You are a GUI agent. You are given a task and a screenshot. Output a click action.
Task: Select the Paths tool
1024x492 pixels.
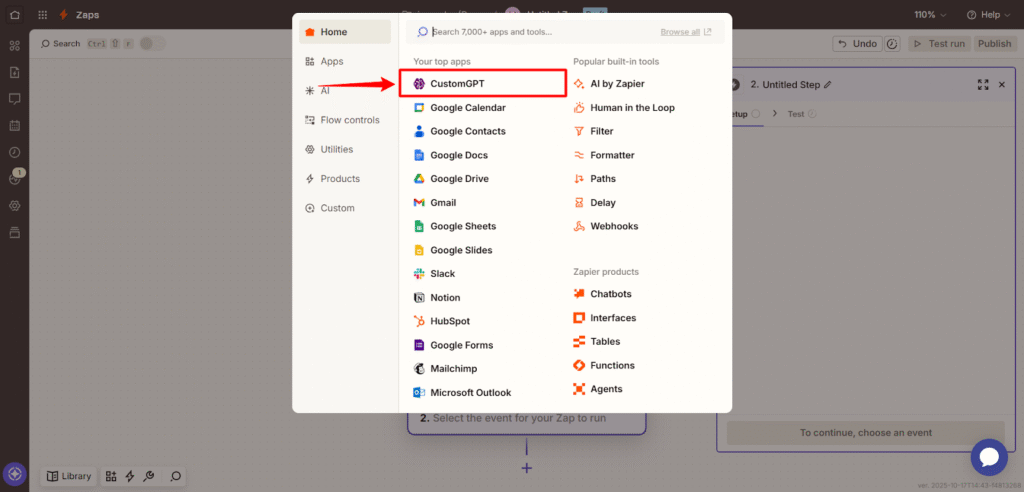coord(594,179)
